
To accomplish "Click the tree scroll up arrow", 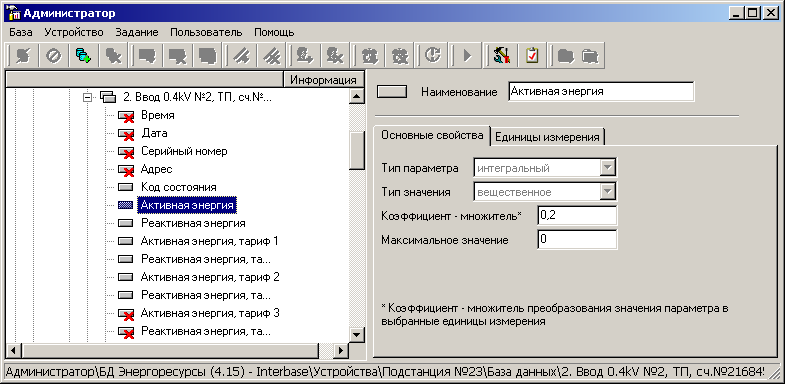I will click(356, 96).
